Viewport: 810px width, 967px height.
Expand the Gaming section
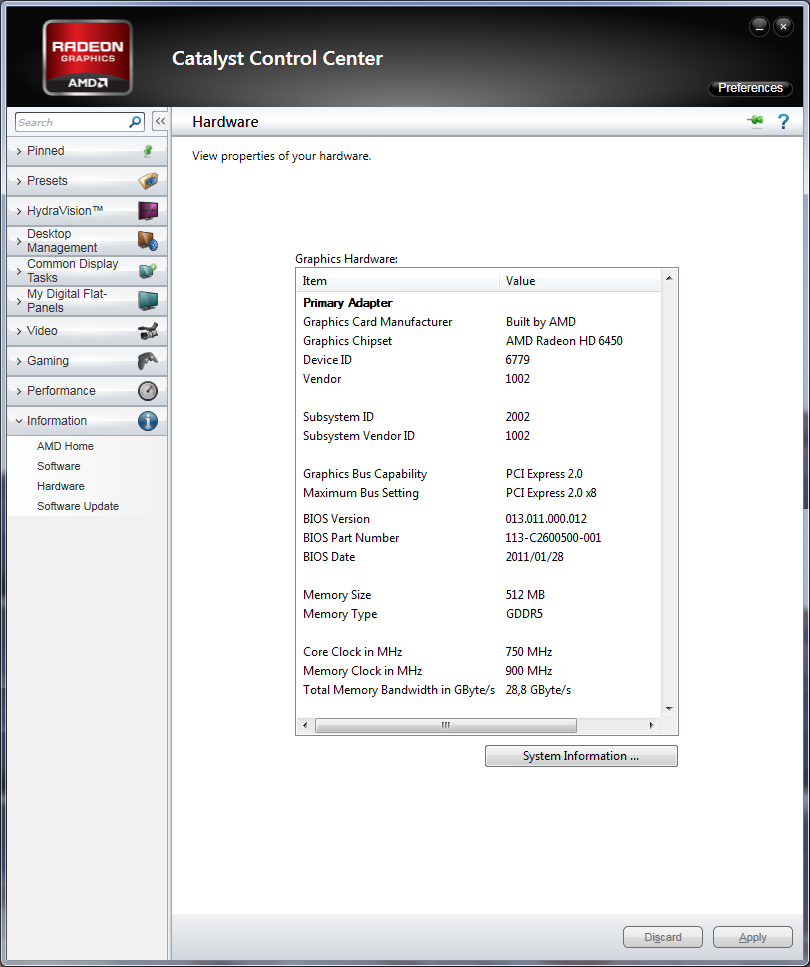click(86, 361)
